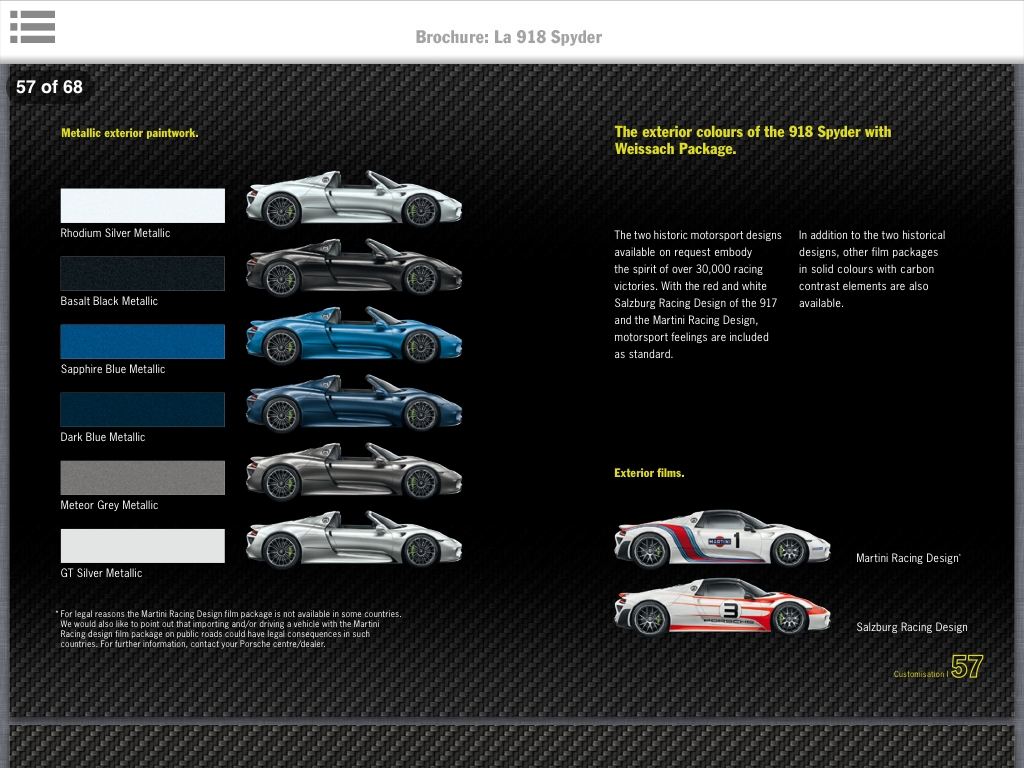Click the '57 of 68' page indicator
Image resolution: width=1024 pixels, height=768 pixels.
[x=49, y=87]
